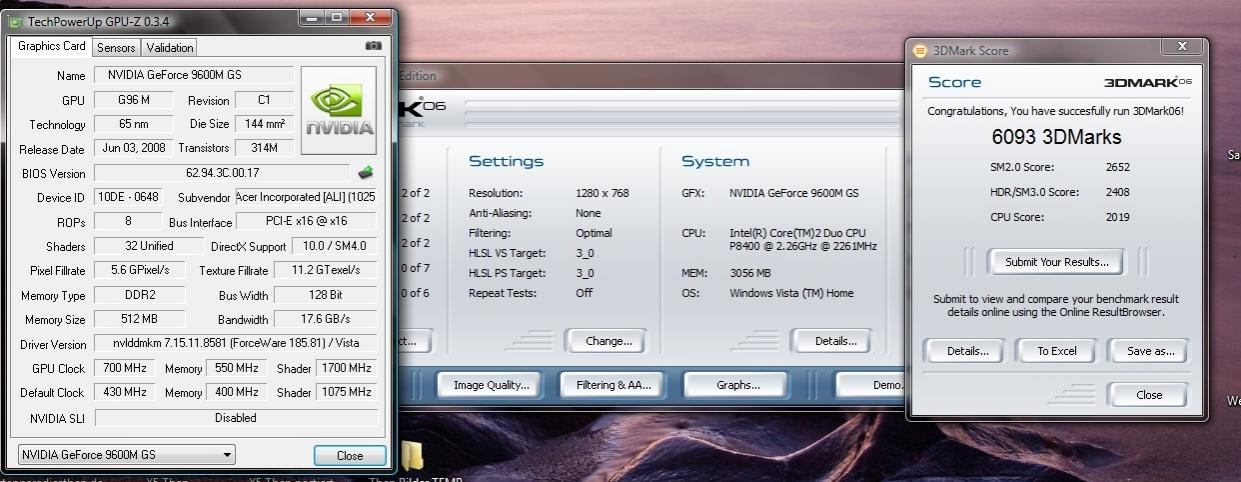Image resolution: width=1241 pixels, height=482 pixels.
Task: Click the Bandwidth 17.6 GB/s field
Action: [x=325, y=319]
